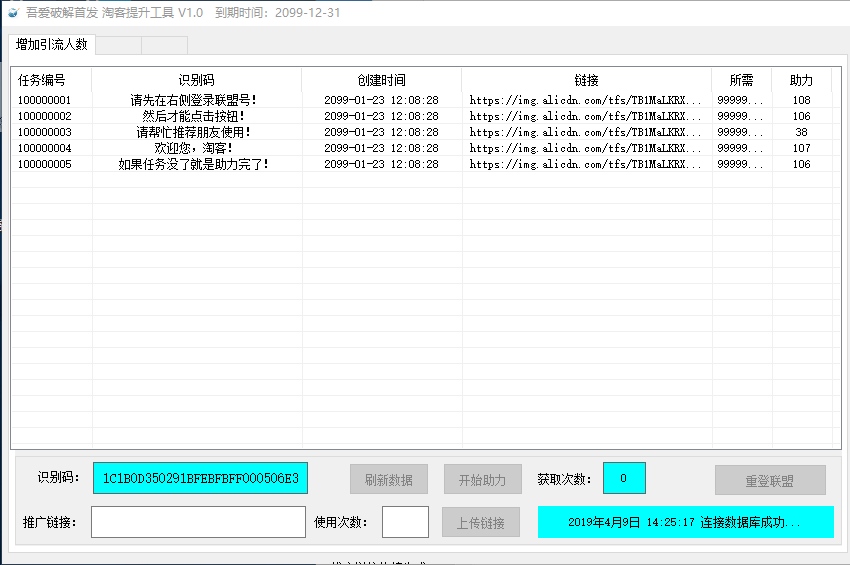Click the 链接 column header

coord(586,80)
